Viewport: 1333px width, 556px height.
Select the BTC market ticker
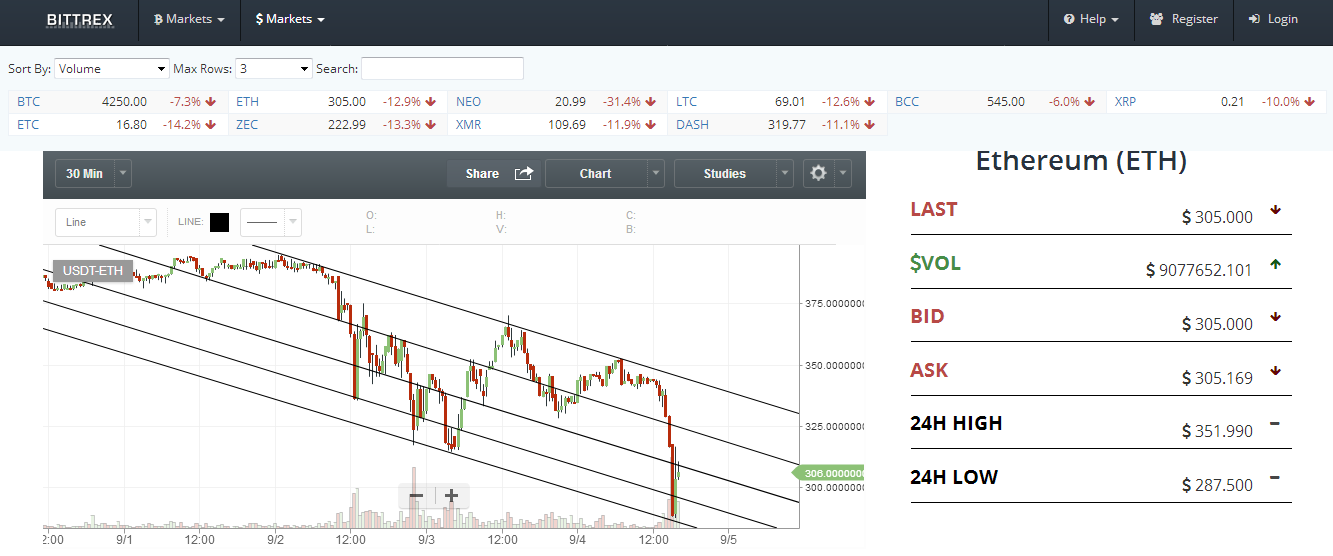pyautogui.click(x=118, y=102)
